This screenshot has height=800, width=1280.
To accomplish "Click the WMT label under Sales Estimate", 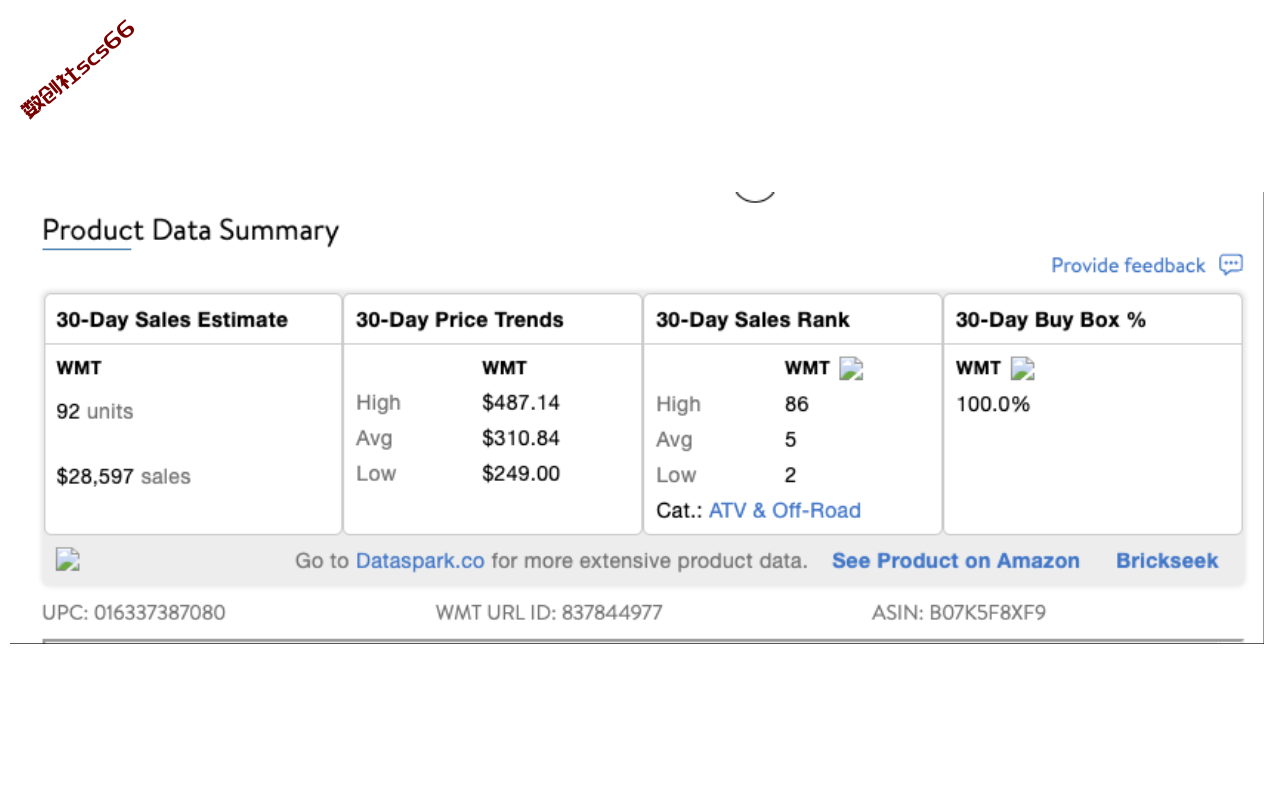I will coord(79,368).
